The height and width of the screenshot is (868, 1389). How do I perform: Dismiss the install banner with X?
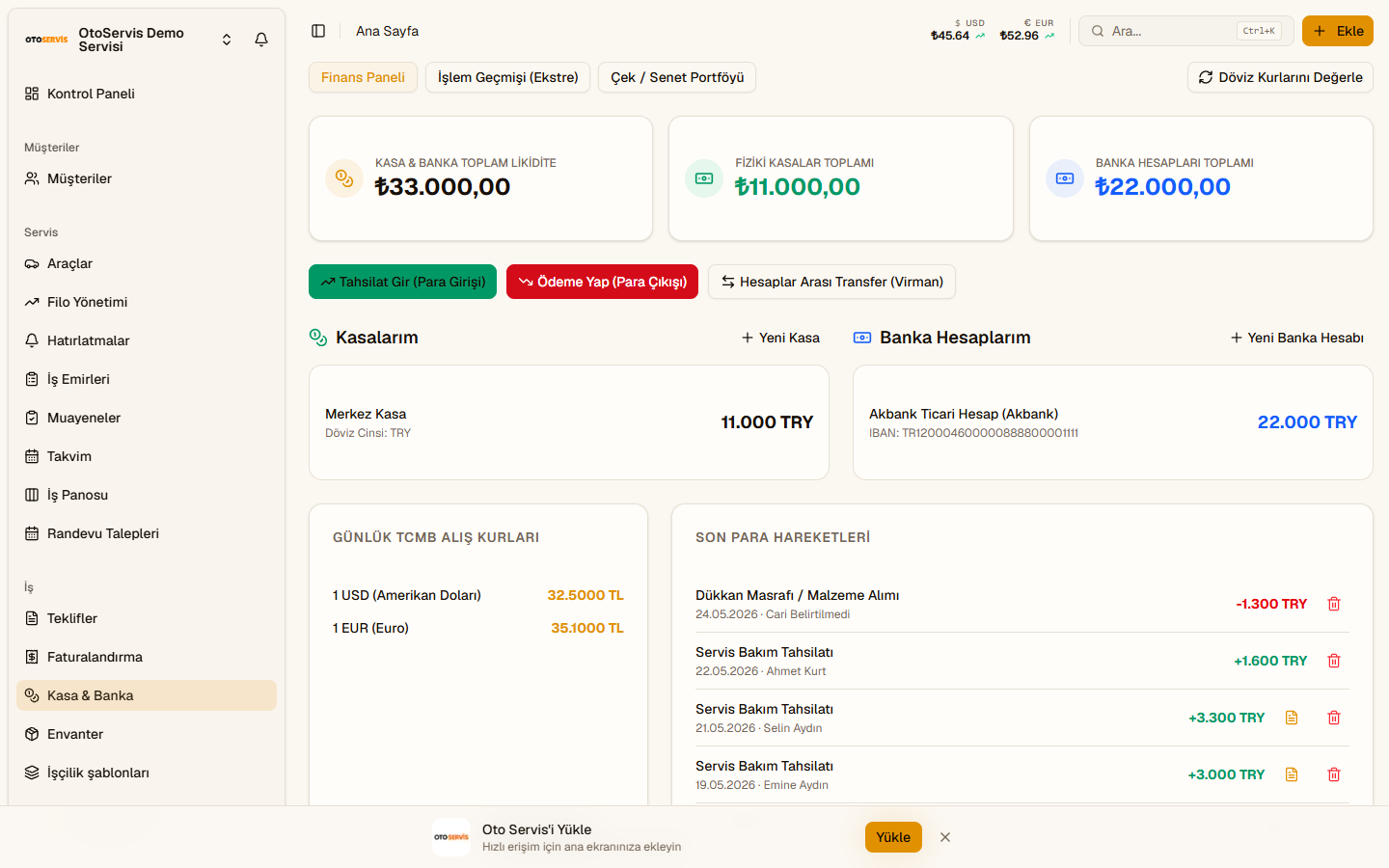click(945, 837)
